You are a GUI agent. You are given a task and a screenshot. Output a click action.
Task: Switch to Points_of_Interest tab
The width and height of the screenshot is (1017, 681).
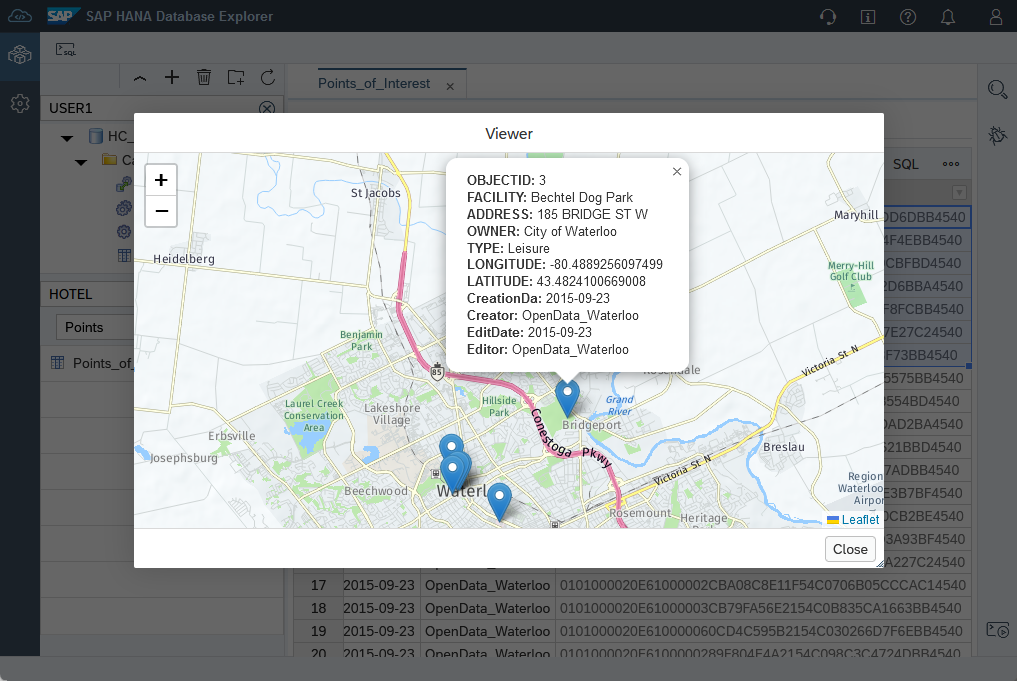(374, 84)
